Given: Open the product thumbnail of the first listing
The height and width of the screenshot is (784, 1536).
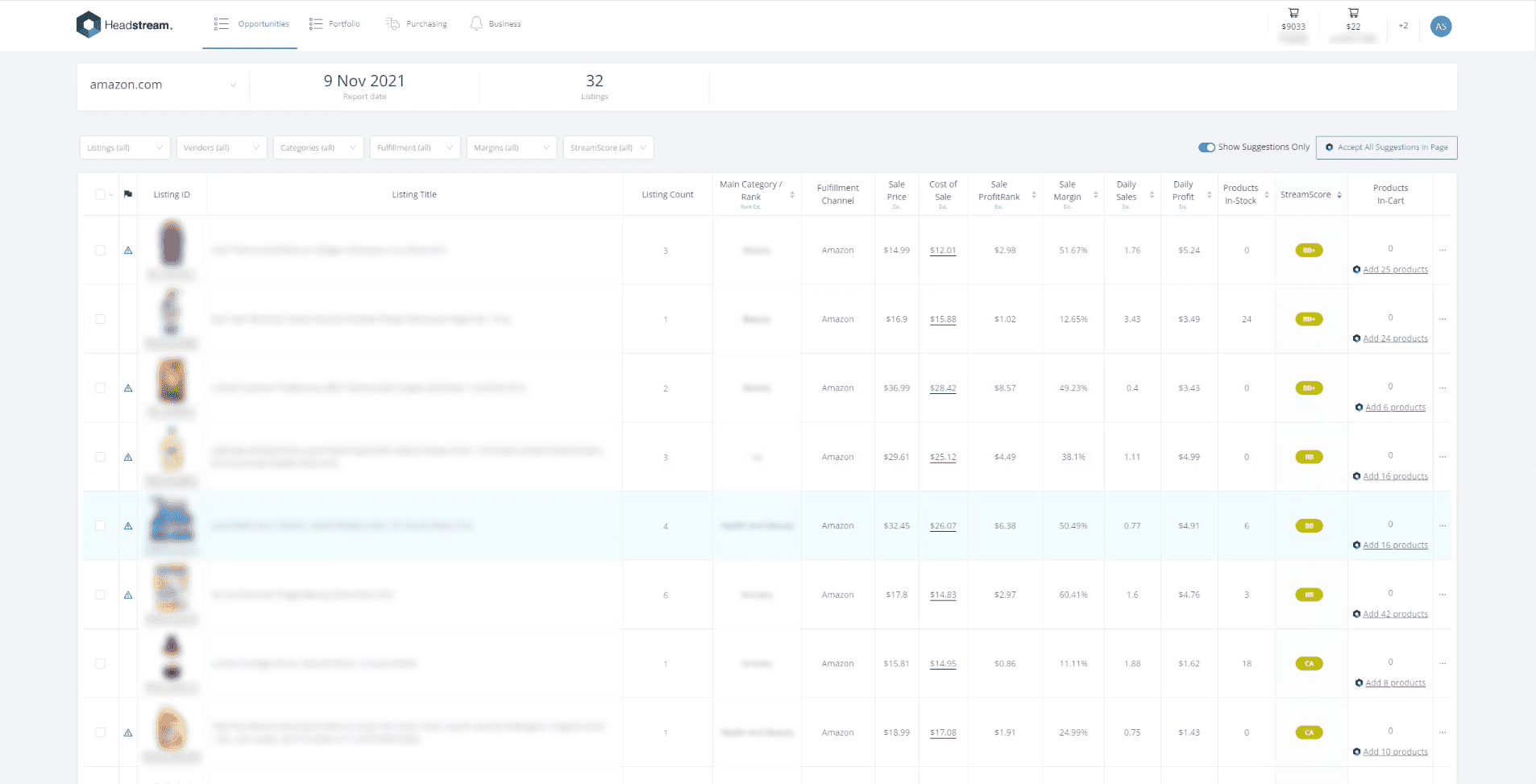Looking at the screenshot, I should (x=172, y=244).
